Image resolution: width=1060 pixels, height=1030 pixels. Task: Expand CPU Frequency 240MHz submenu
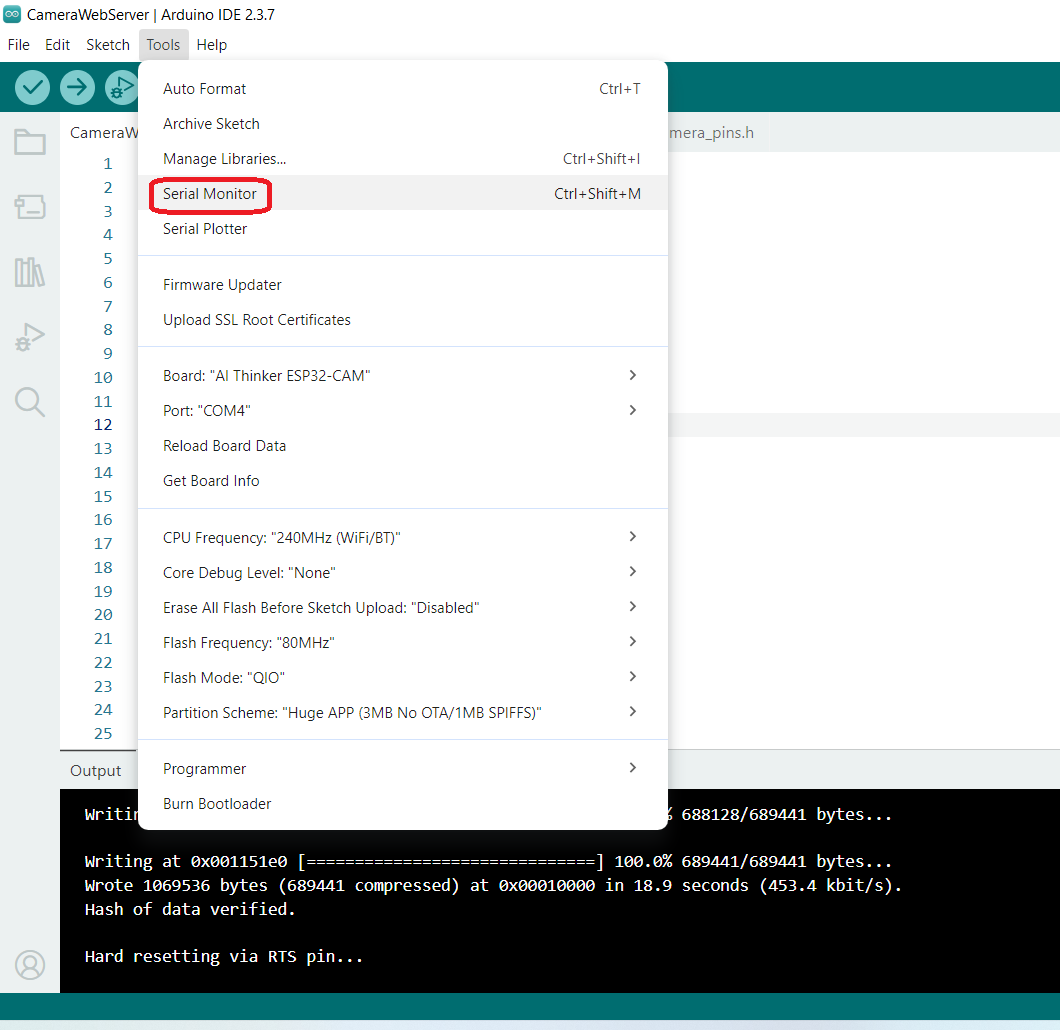[402, 538]
